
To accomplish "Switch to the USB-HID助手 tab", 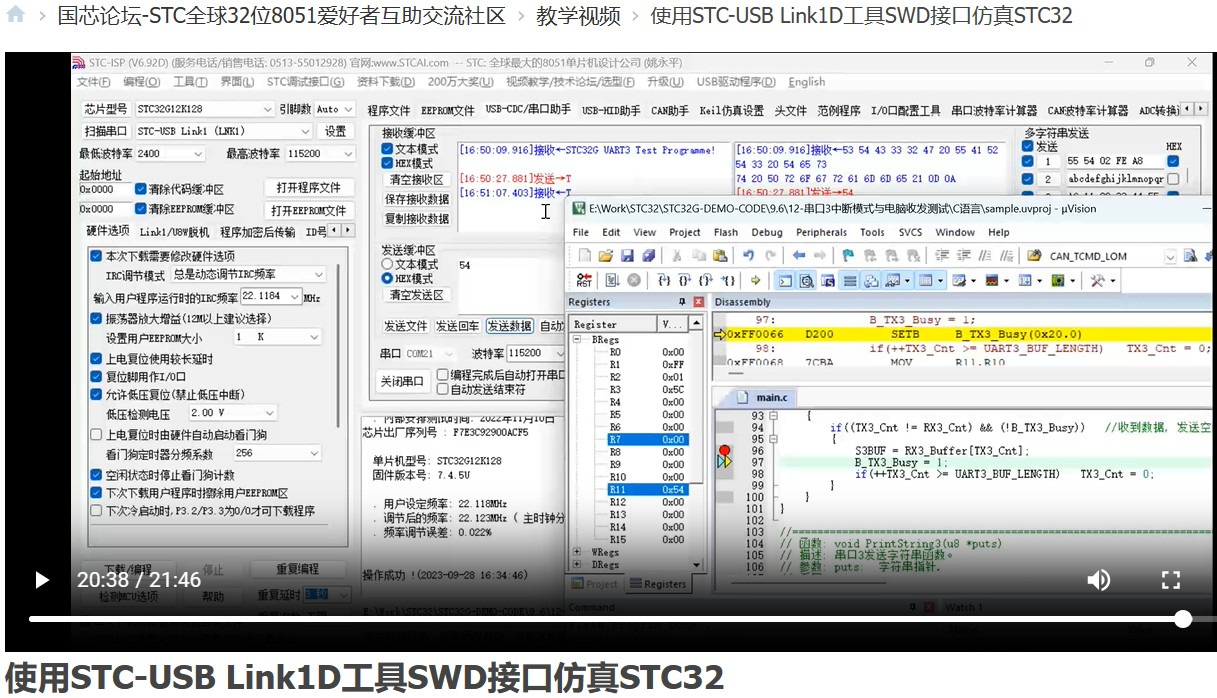I will [611, 111].
